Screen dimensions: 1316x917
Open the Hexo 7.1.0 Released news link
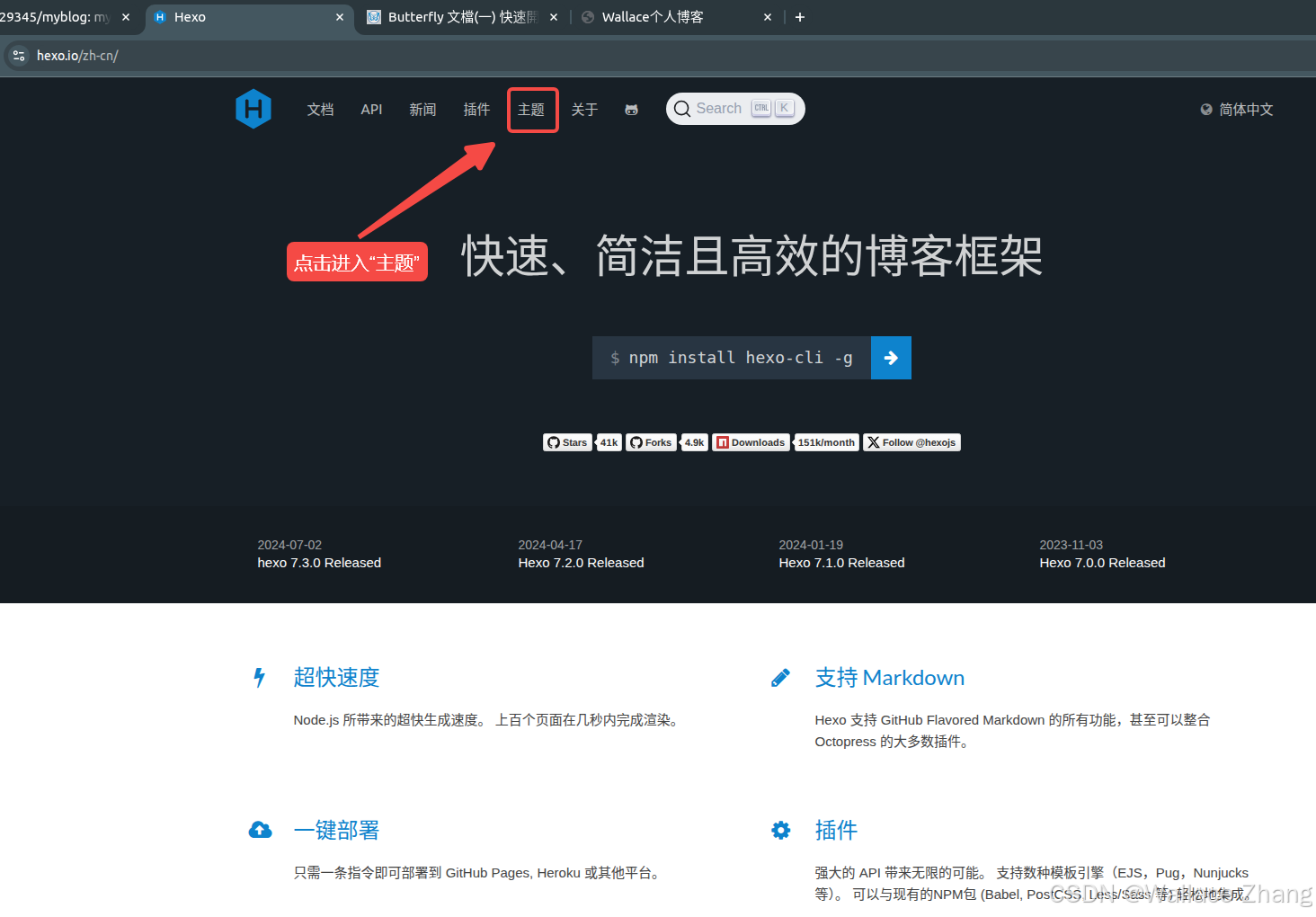coord(841,563)
